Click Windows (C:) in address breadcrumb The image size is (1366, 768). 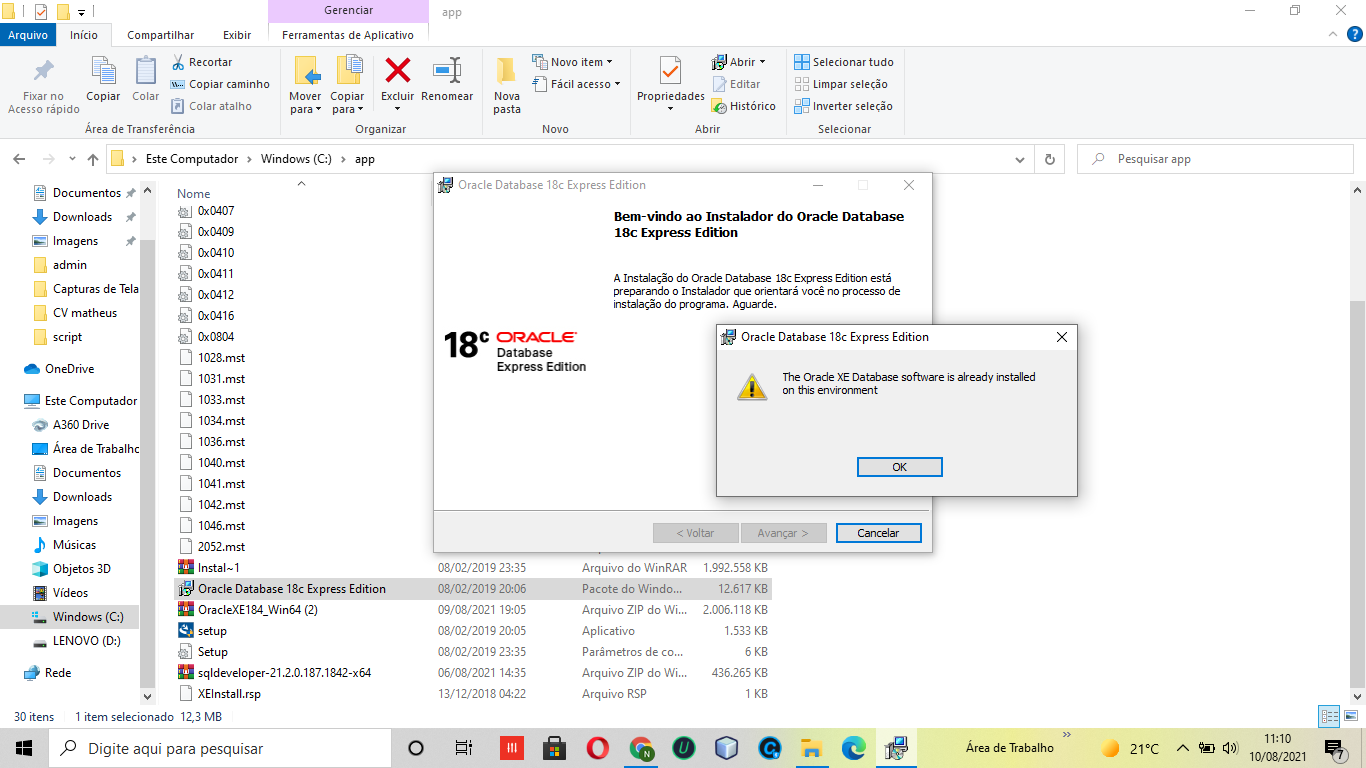[x=296, y=159]
